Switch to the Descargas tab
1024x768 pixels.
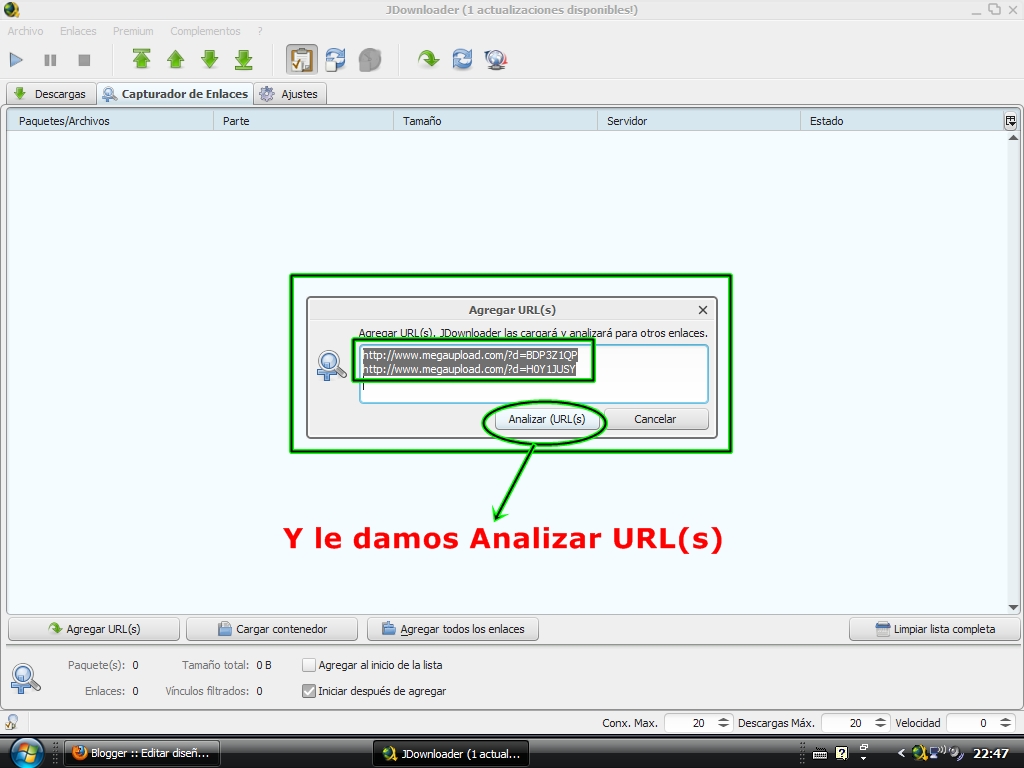point(52,93)
